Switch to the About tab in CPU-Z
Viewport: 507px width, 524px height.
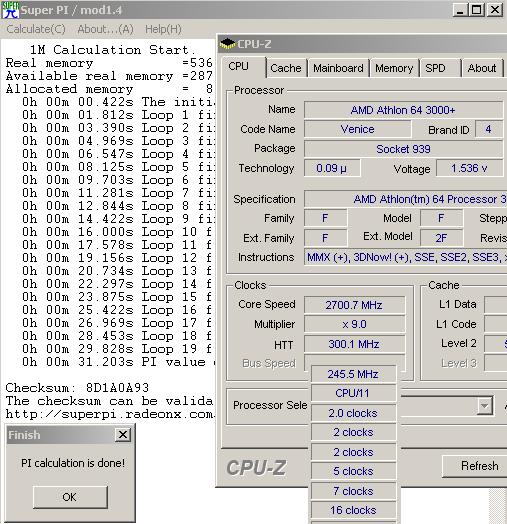coord(482,68)
